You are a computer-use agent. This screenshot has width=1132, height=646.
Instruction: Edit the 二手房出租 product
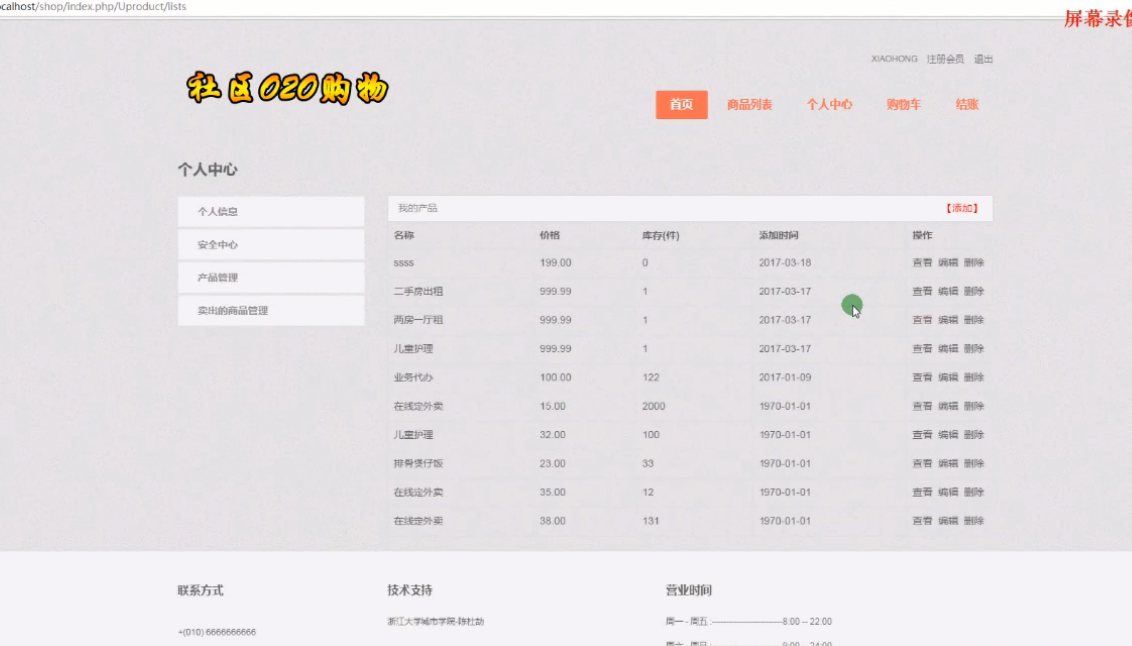[x=948, y=292]
